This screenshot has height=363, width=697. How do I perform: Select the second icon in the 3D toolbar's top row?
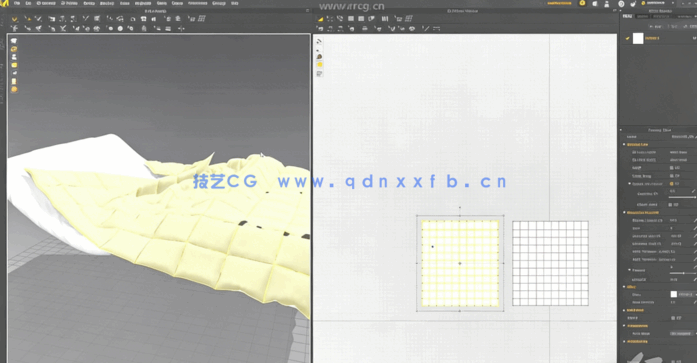tap(28, 19)
